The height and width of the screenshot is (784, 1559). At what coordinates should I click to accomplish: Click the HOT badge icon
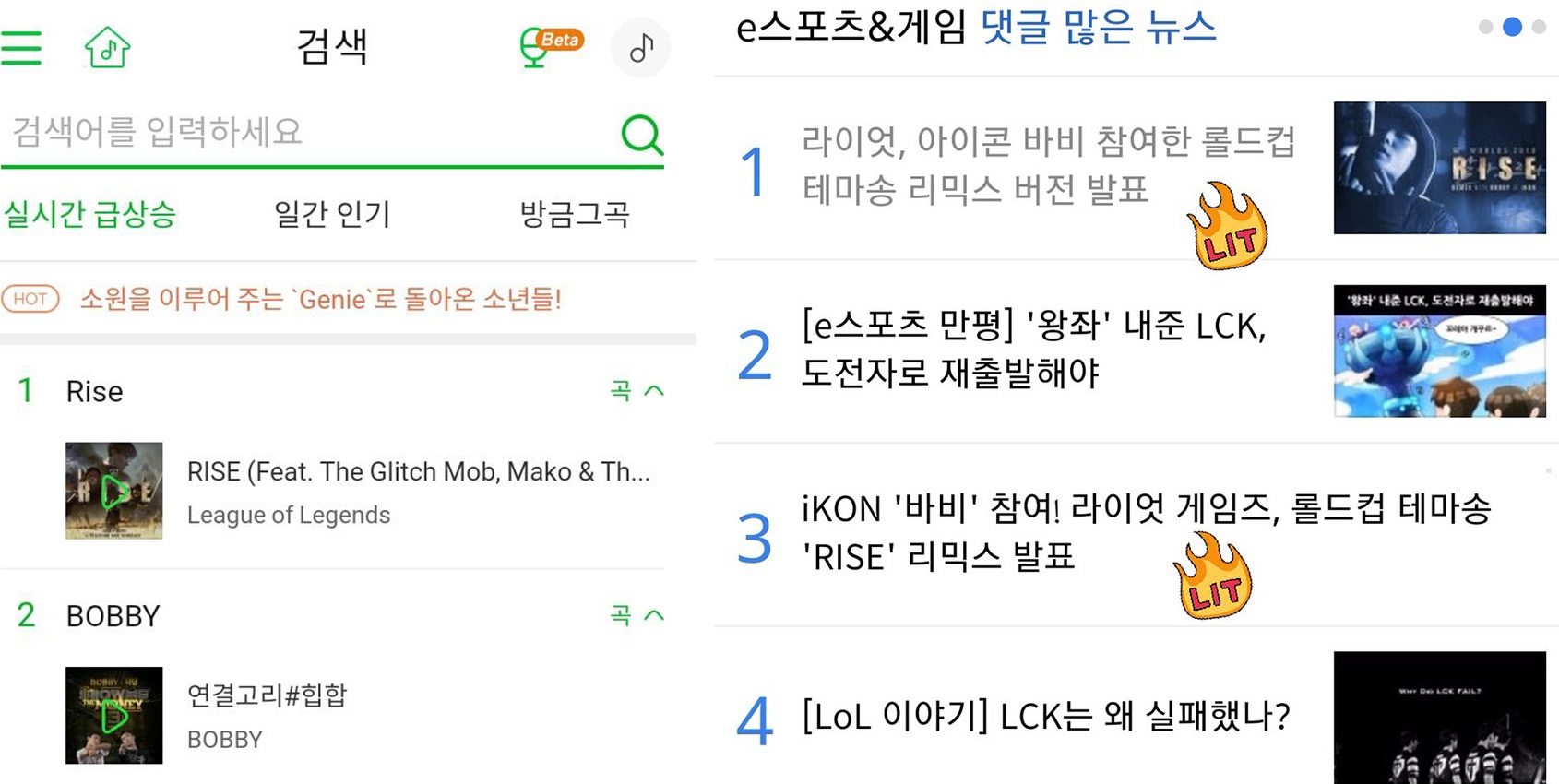tap(30, 299)
